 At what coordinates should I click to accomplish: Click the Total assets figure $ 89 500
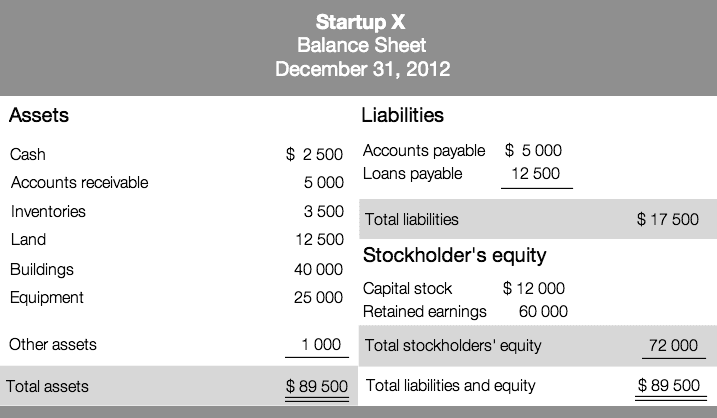(x=317, y=386)
